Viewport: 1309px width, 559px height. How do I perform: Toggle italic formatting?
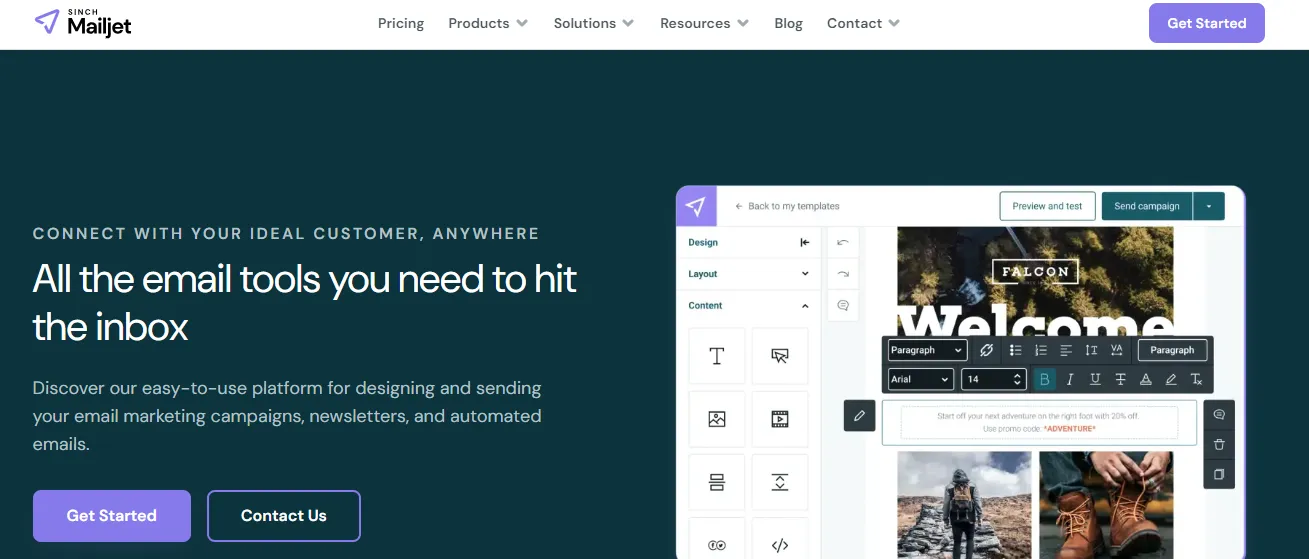[1070, 379]
